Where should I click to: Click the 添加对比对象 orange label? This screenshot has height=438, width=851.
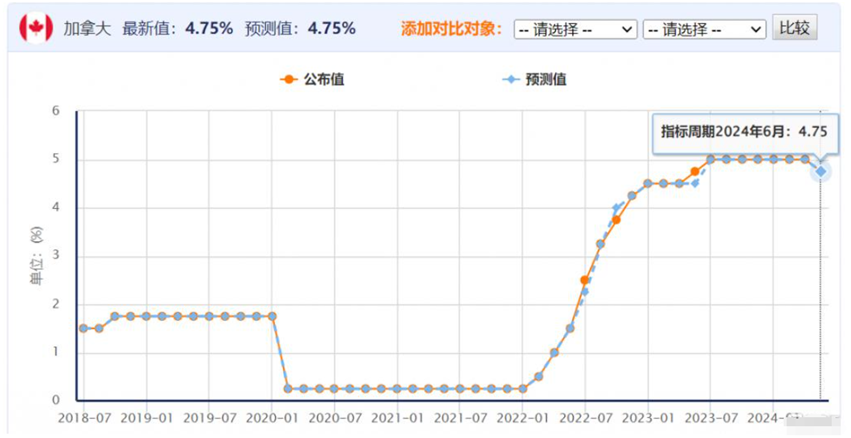tap(450, 28)
